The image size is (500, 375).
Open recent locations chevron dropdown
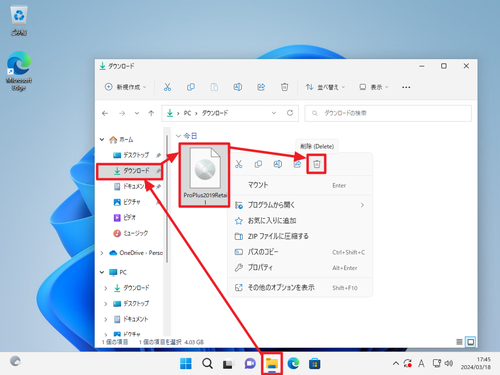click(137, 113)
